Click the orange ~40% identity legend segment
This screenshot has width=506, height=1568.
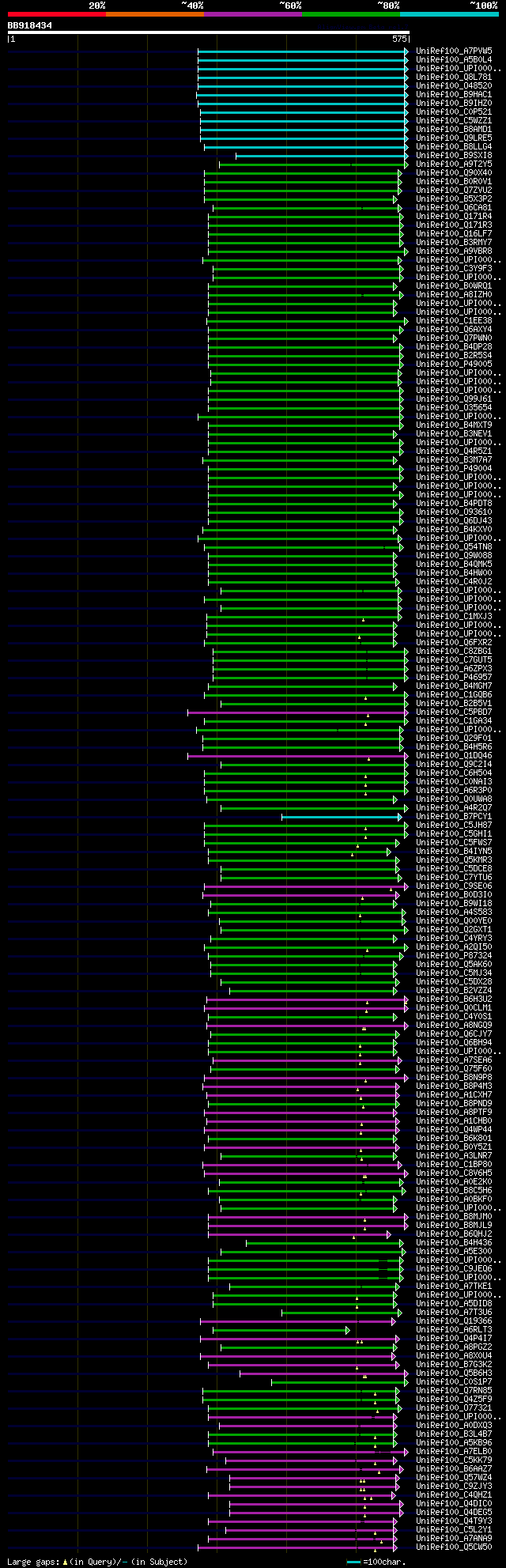(155, 14)
